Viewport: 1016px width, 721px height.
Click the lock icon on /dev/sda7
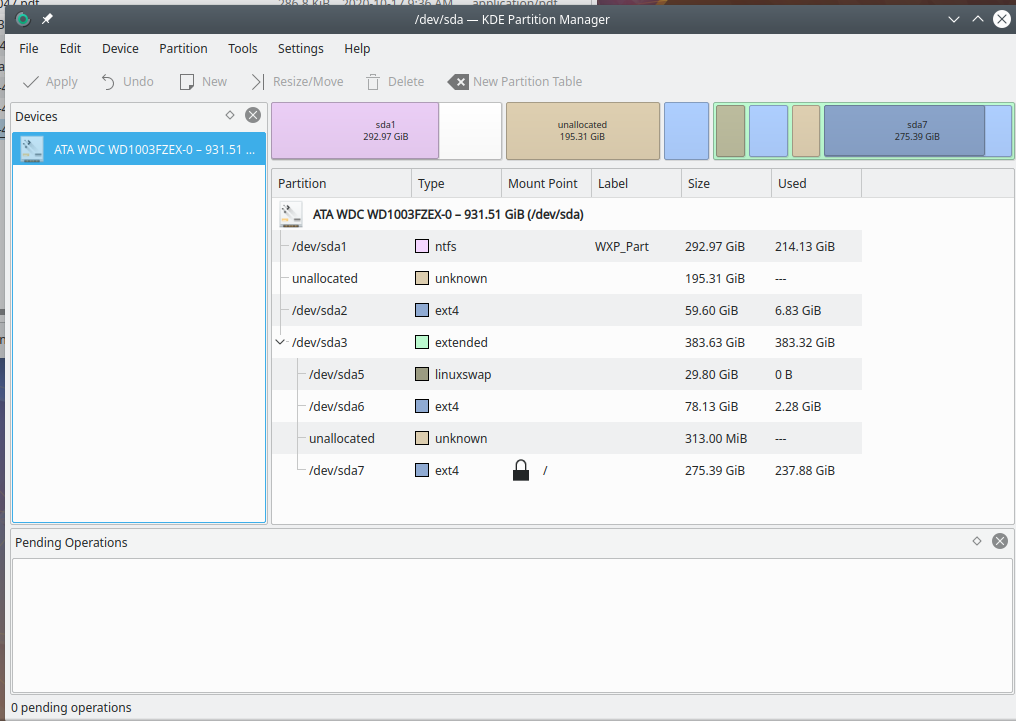pyautogui.click(x=520, y=471)
